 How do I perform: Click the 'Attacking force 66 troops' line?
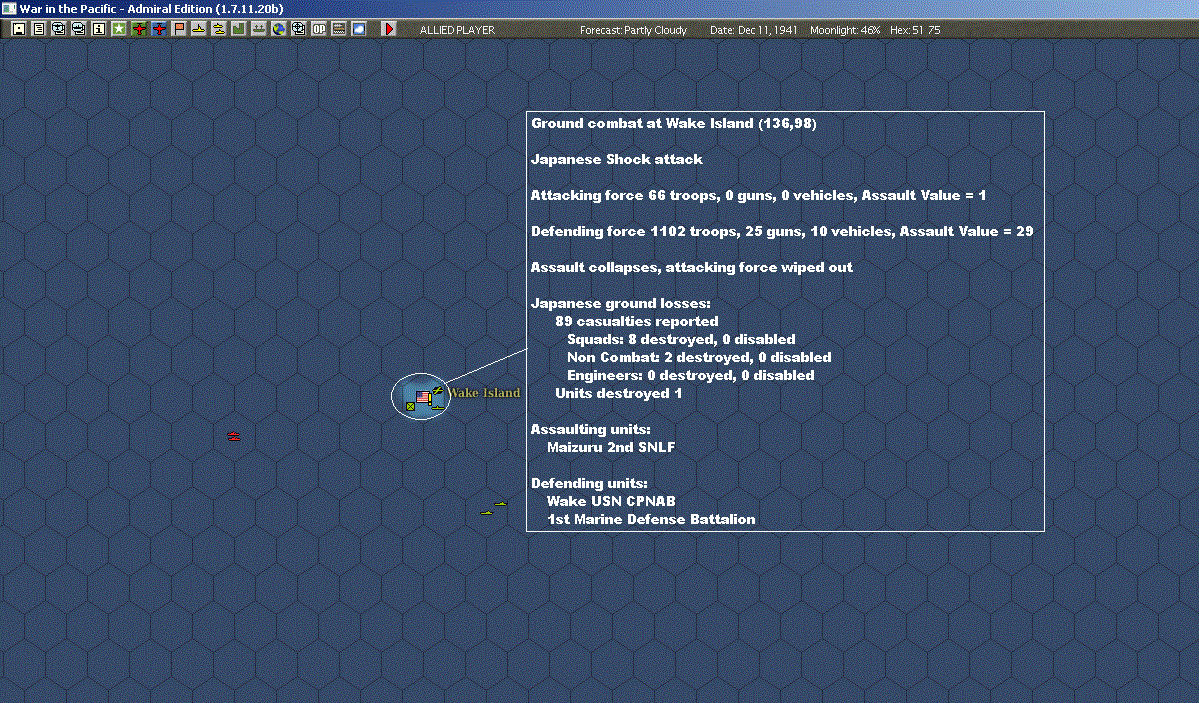[759, 195]
